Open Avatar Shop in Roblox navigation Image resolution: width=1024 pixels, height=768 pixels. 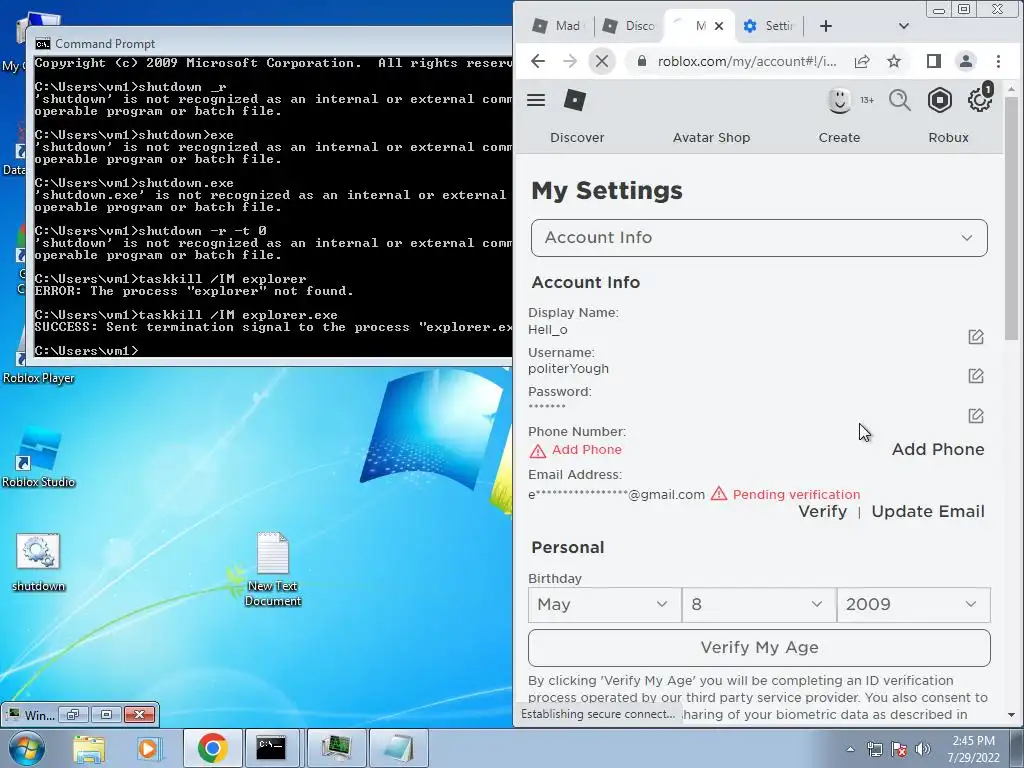point(711,138)
